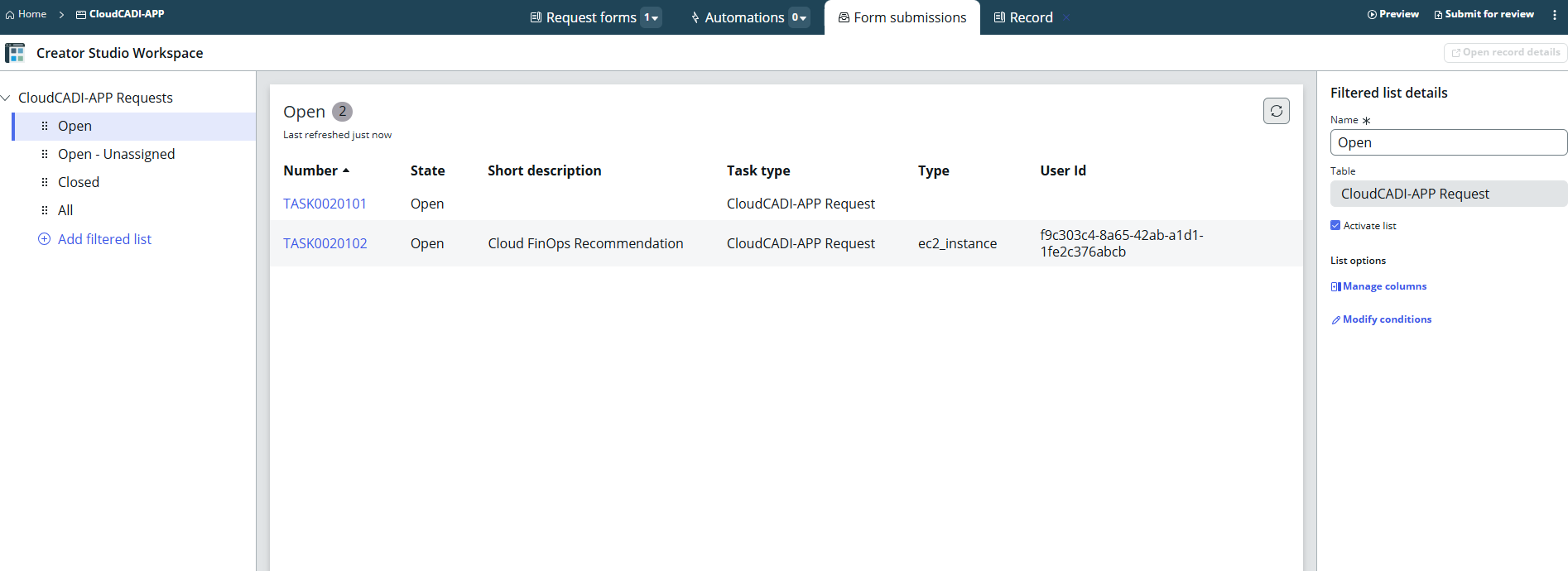The height and width of the screenshot is (571, 1568).
Task: Click the Preview button
Action: pos(1393,14)
